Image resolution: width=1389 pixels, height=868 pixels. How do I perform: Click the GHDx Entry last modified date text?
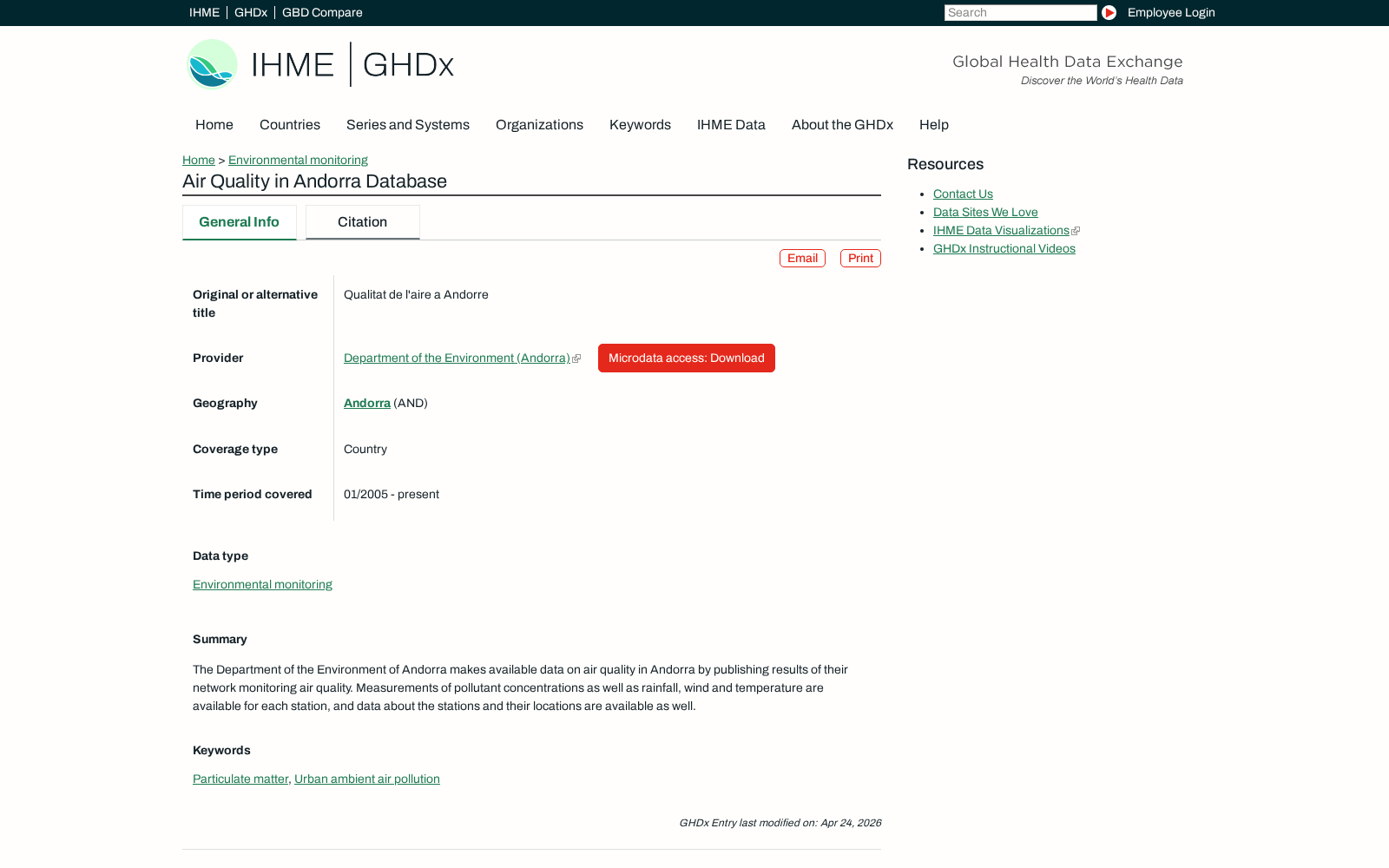[x=780, y=823]
